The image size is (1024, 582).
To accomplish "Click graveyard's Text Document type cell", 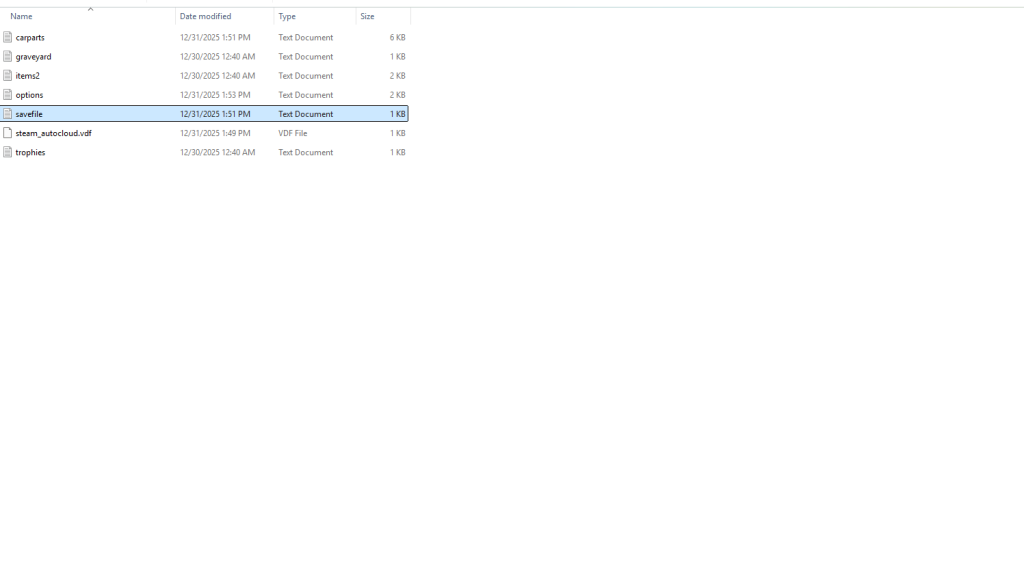I will 305,56.
